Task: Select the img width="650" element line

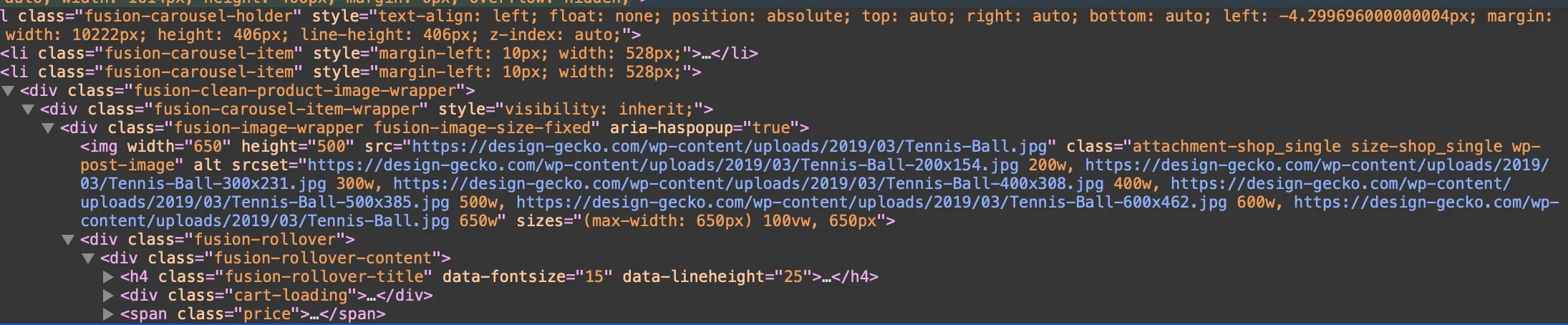Action: (820, 184)
